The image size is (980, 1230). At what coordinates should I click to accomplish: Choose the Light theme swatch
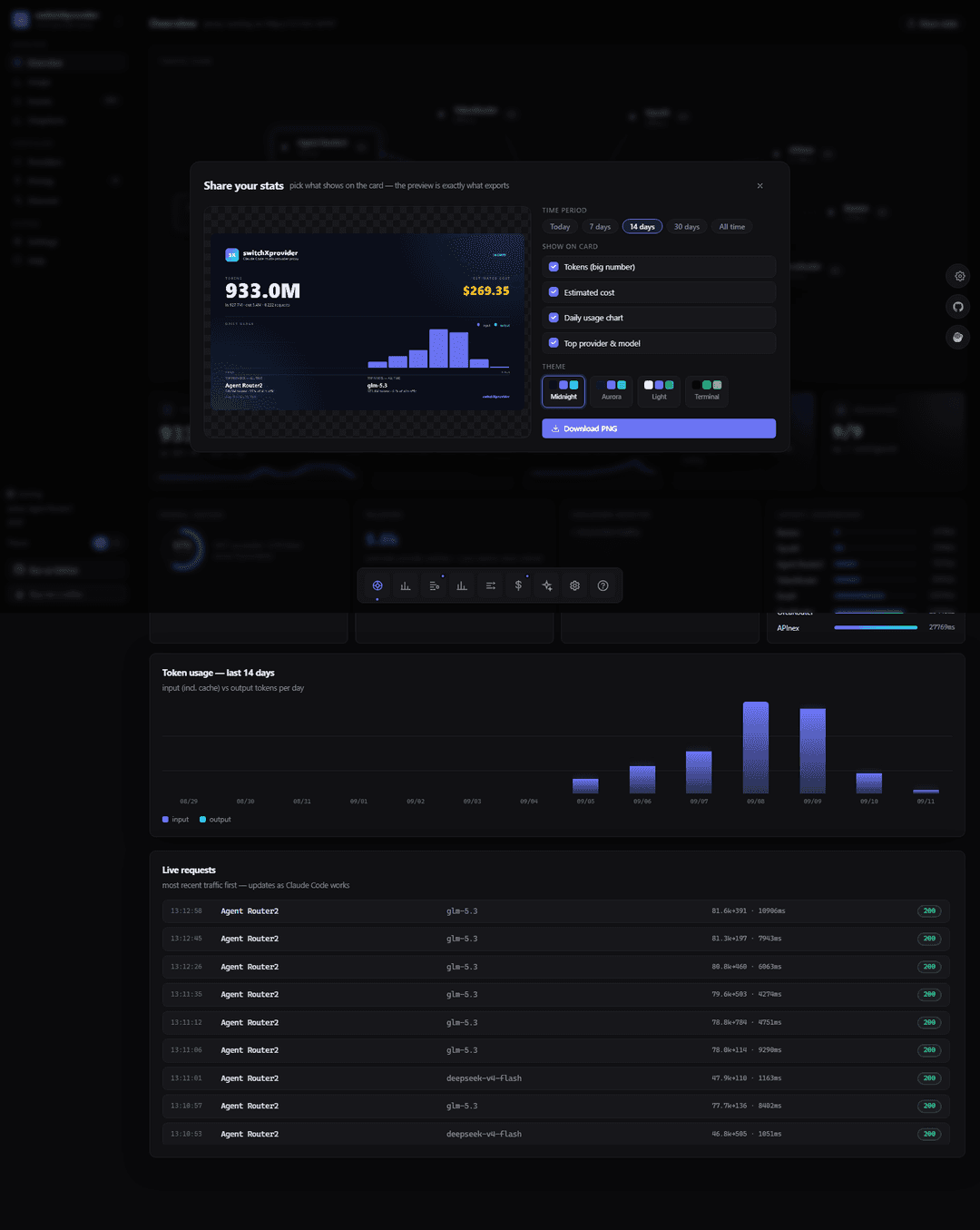point(659,391)
